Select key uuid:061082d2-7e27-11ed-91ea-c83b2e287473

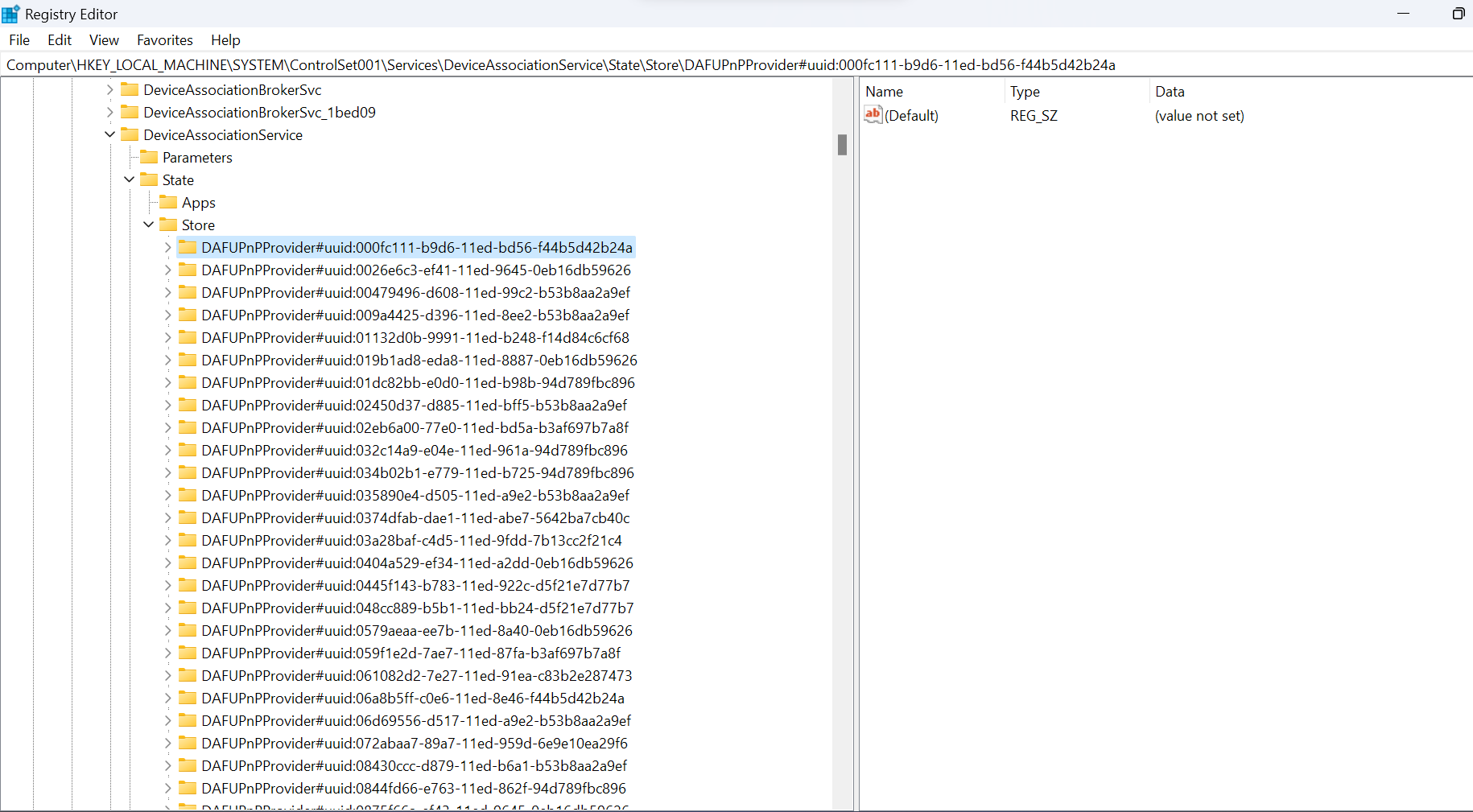[x=417, y=676]
